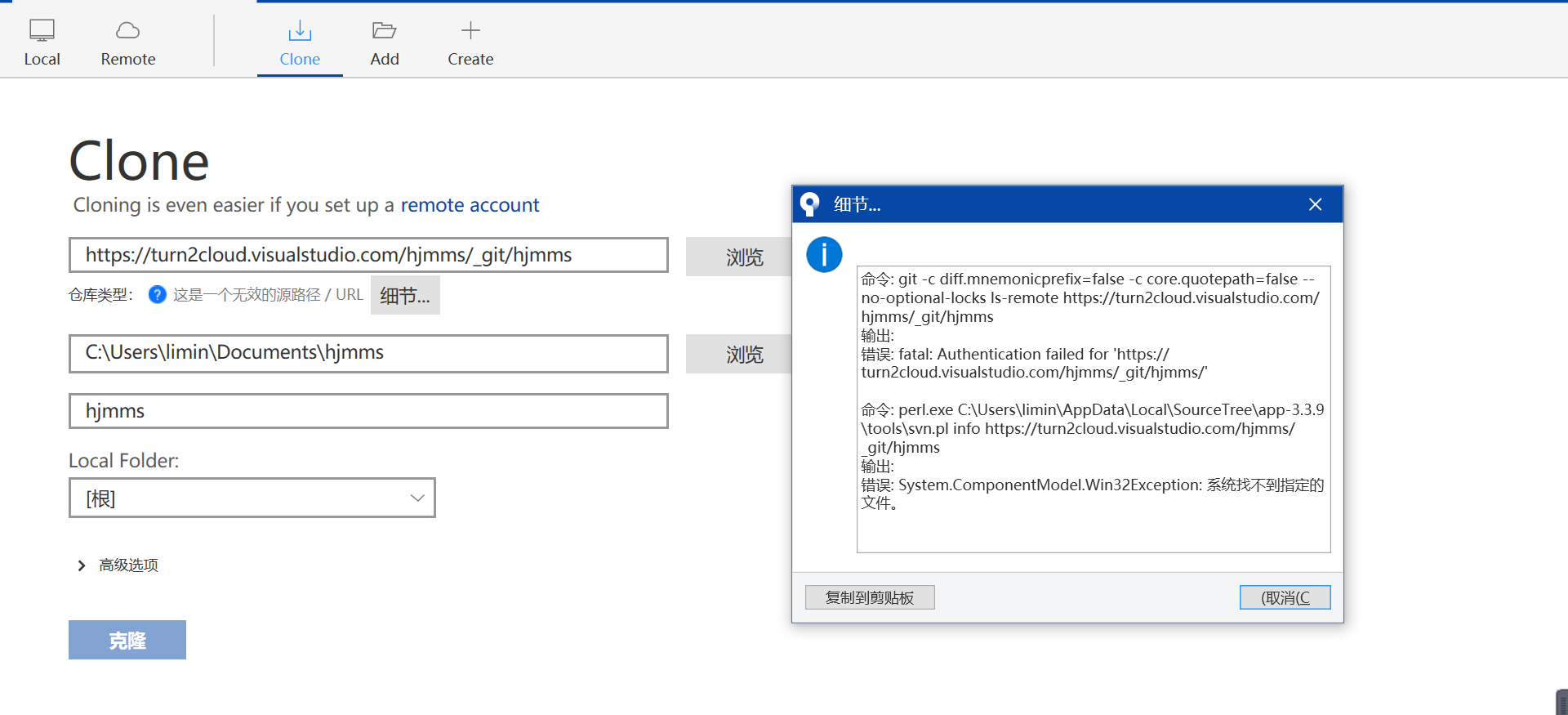Image resolution: width=1568 pixels, height=715 pixels.
Task: Expand the 高级选项 advanced options
Action: 82,565
